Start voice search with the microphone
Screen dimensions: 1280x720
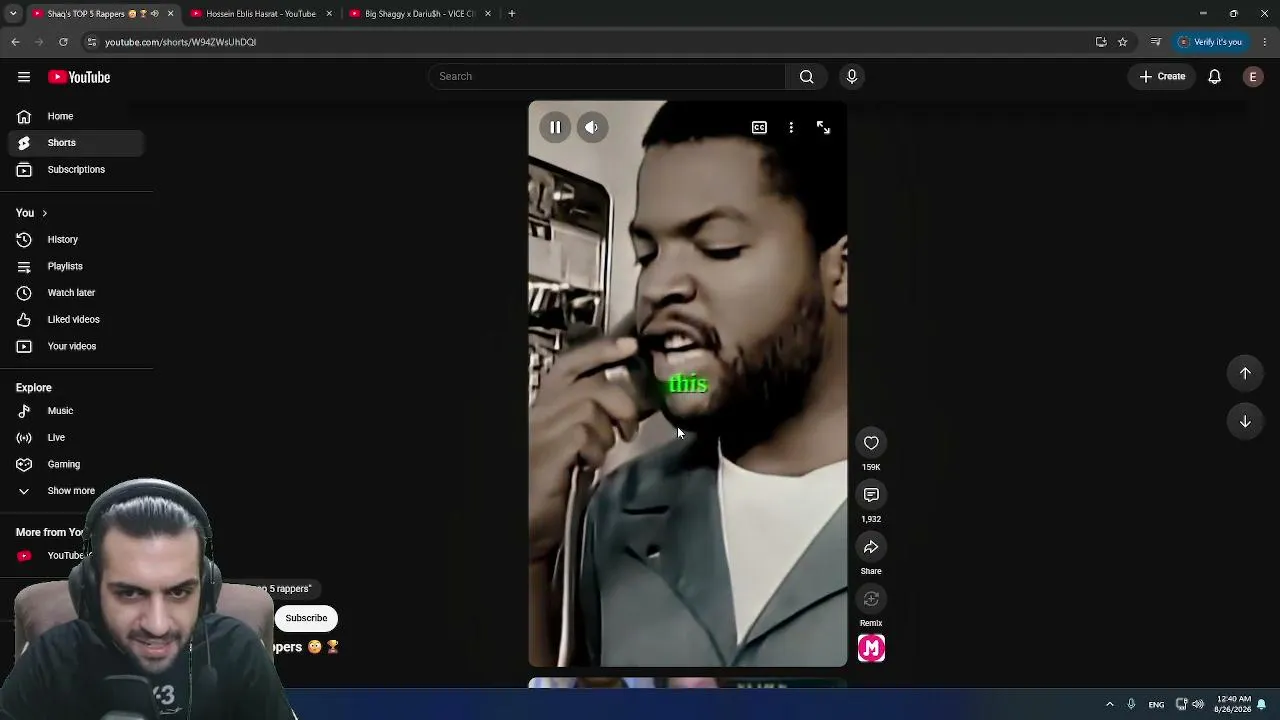852,77
